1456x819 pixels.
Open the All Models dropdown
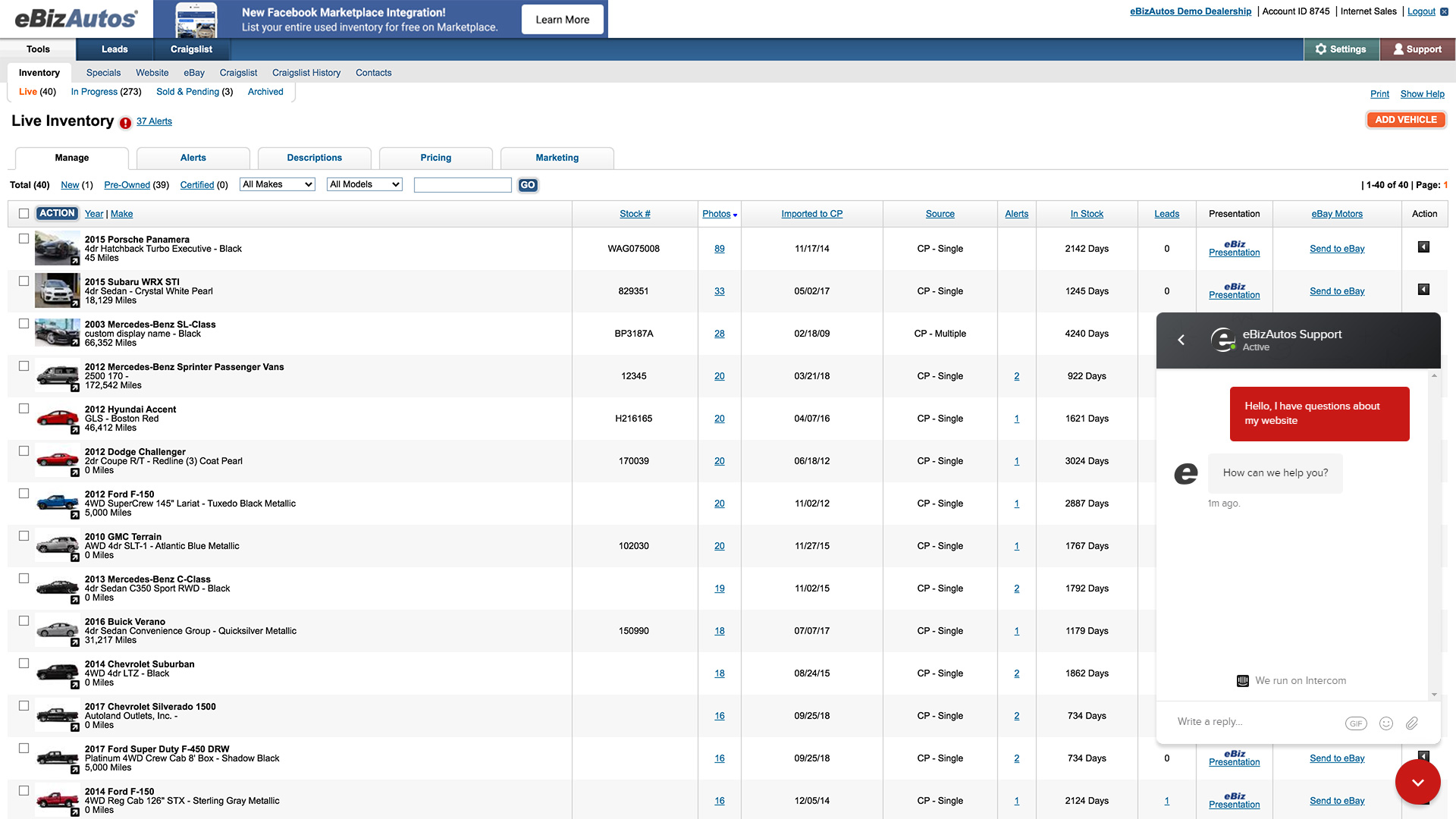click(x=365, y=184)
